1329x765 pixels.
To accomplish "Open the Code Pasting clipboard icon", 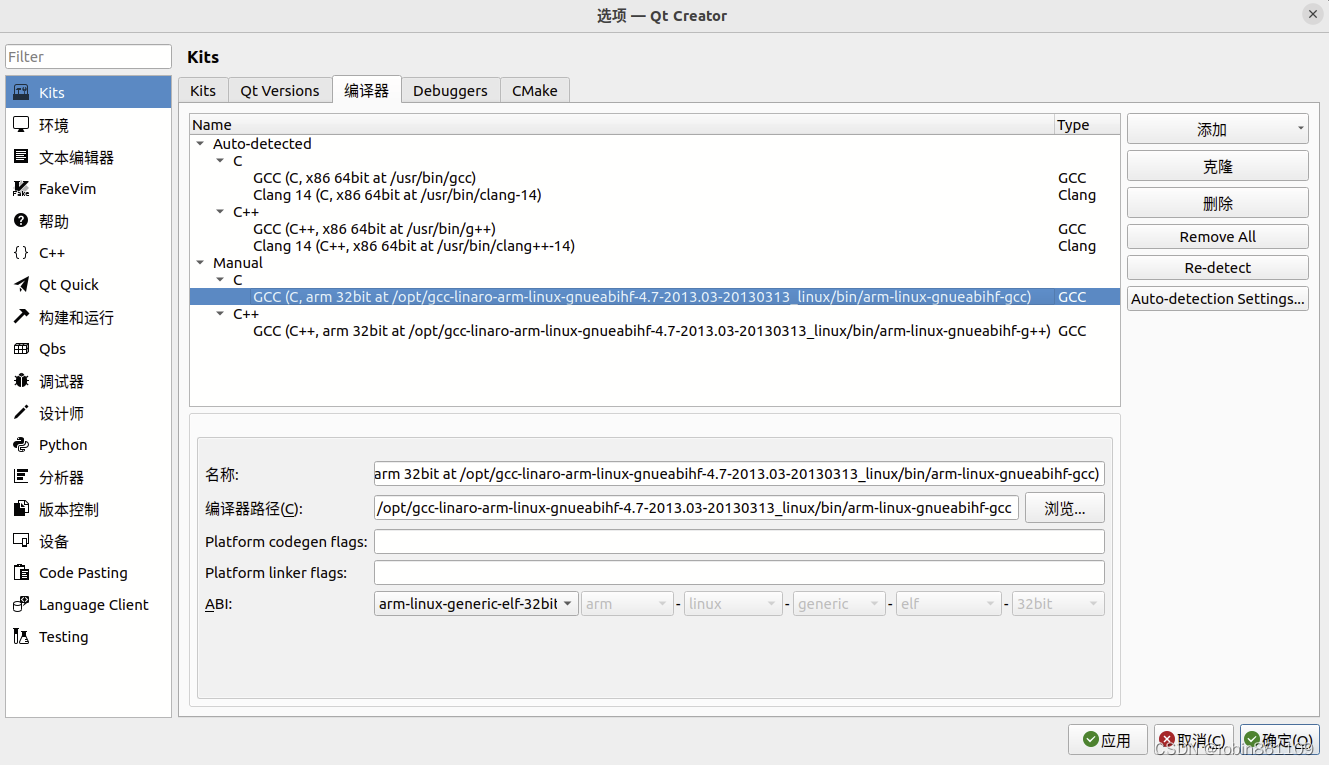I will click(21, 572).
